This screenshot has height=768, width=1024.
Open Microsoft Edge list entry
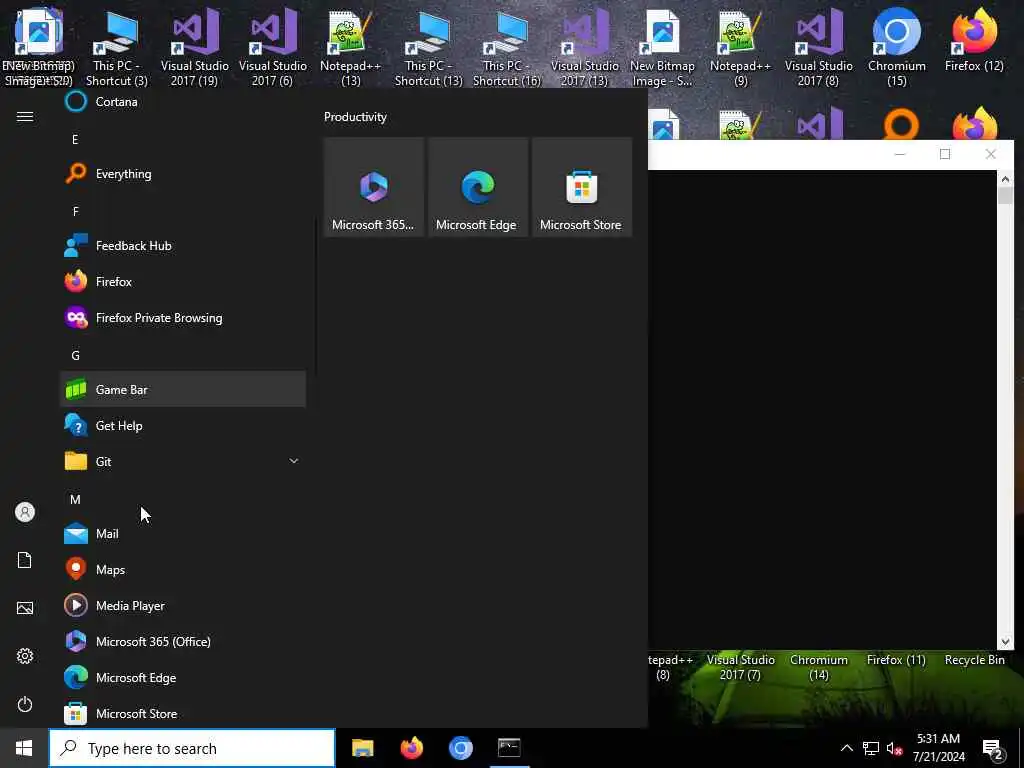pos(183,677)
